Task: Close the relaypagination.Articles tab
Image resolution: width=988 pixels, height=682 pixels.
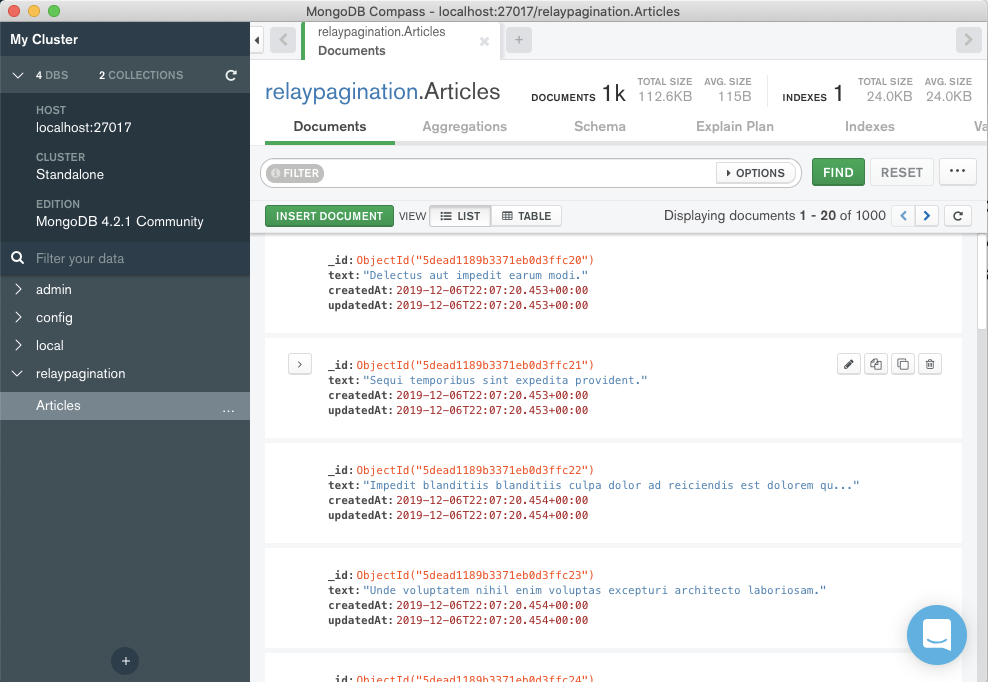Action: pyautogui.click(x=484, y=42)
